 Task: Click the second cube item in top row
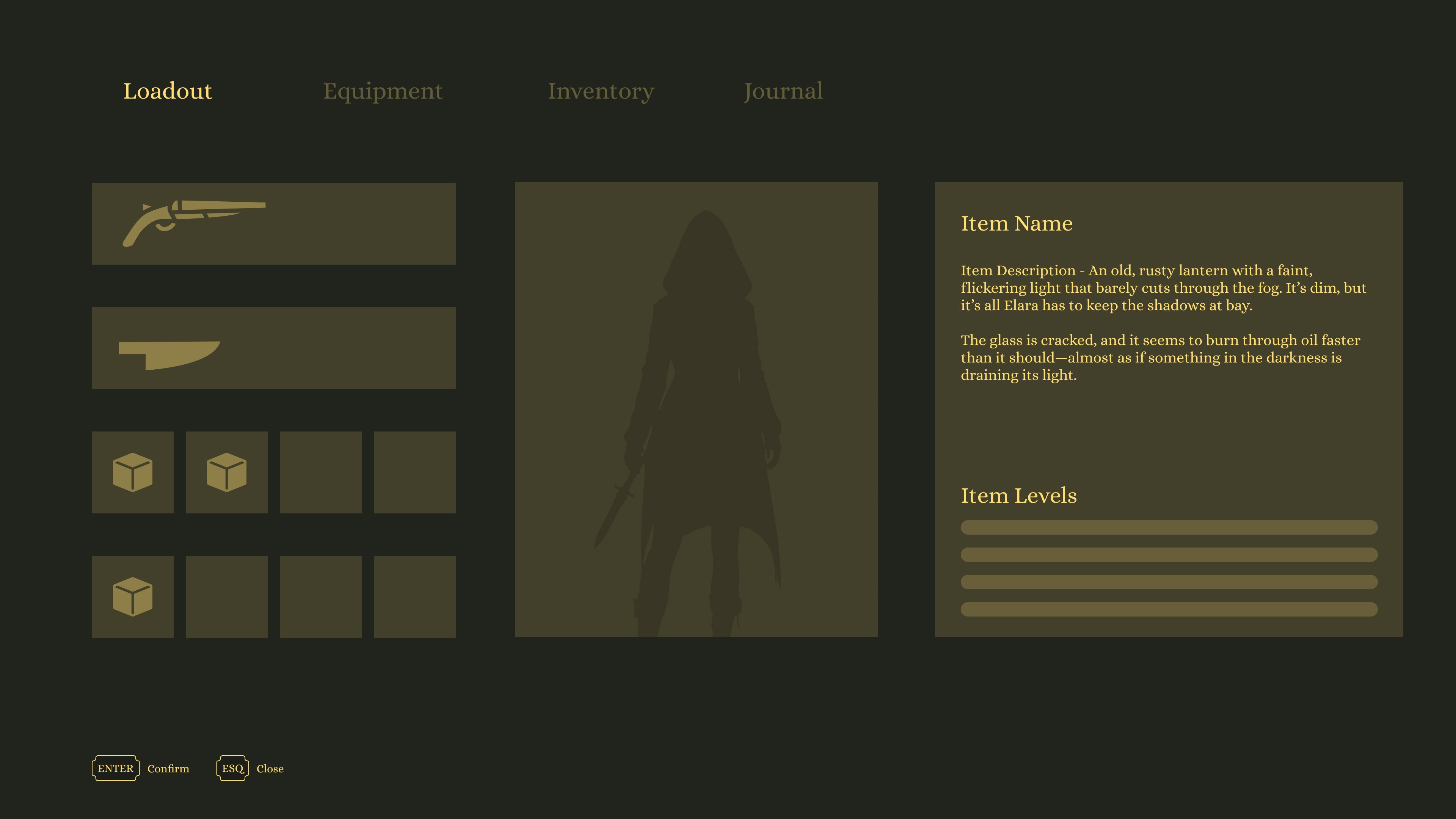226,472
